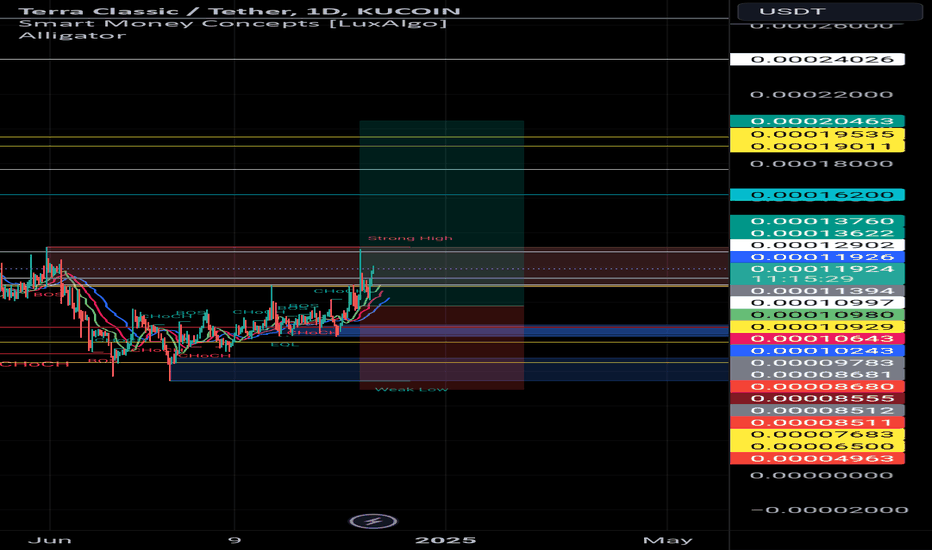Viewport: 932px width, 550px height.
Task: Click the gray 0.00008681 price label
Action: point(817,375)
